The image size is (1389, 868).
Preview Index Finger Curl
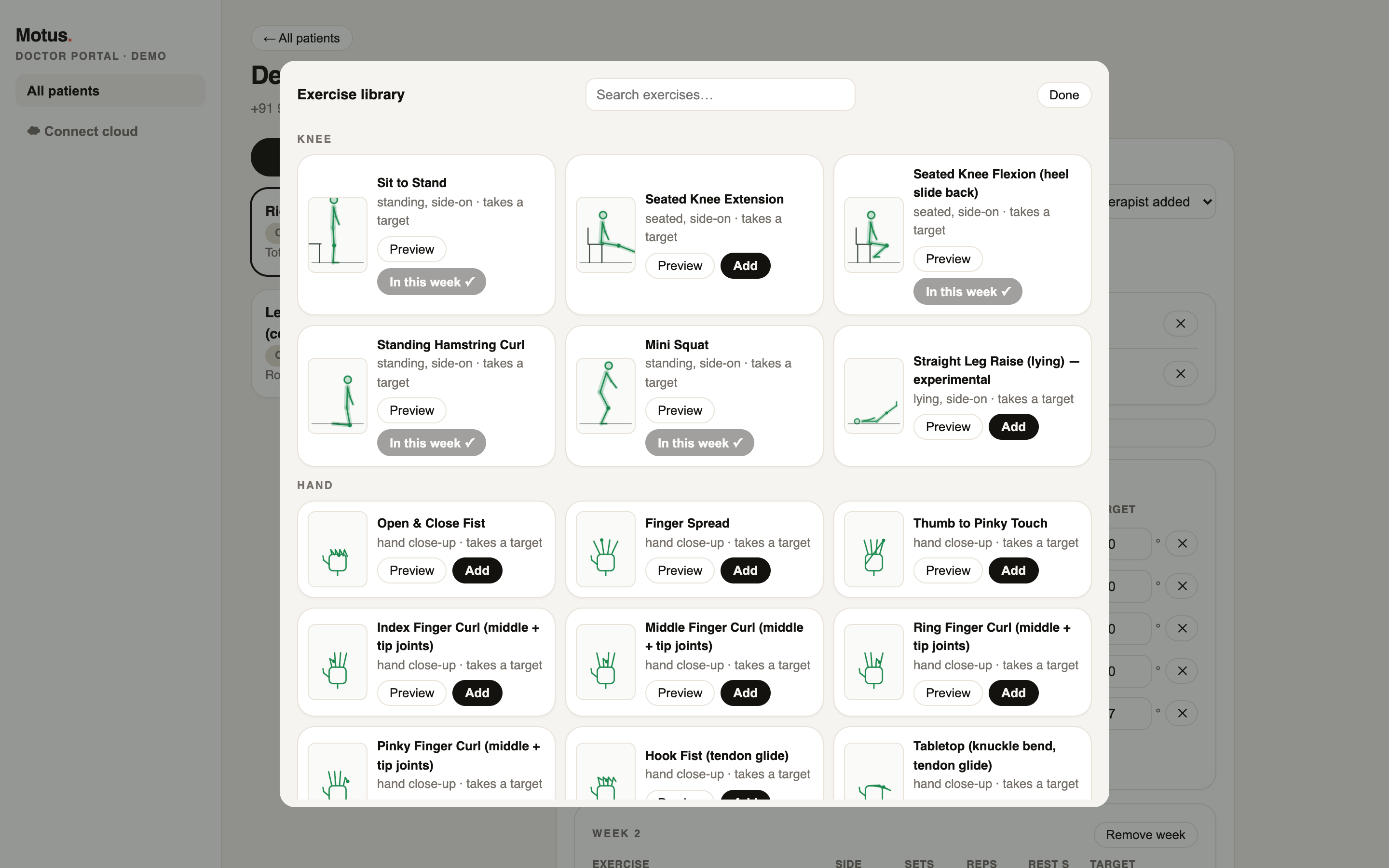click(411, 693)
